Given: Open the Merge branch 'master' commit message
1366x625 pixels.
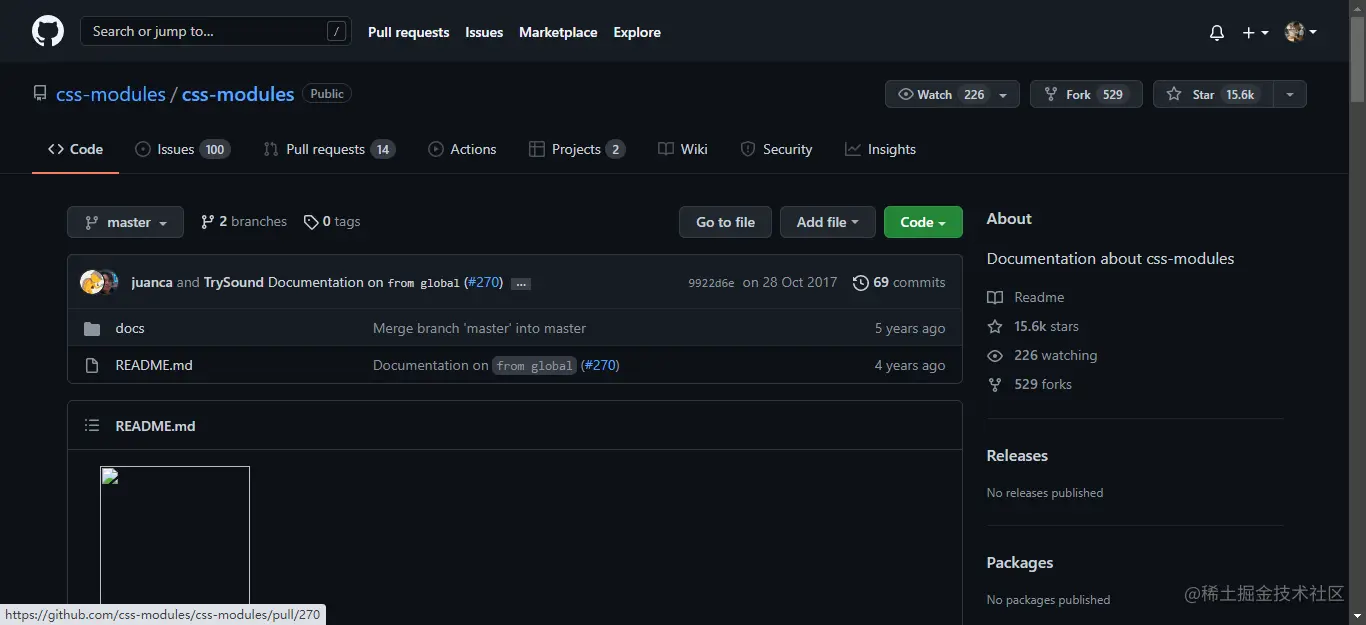Looking at the screenshot, I should (x=480, y=328).
